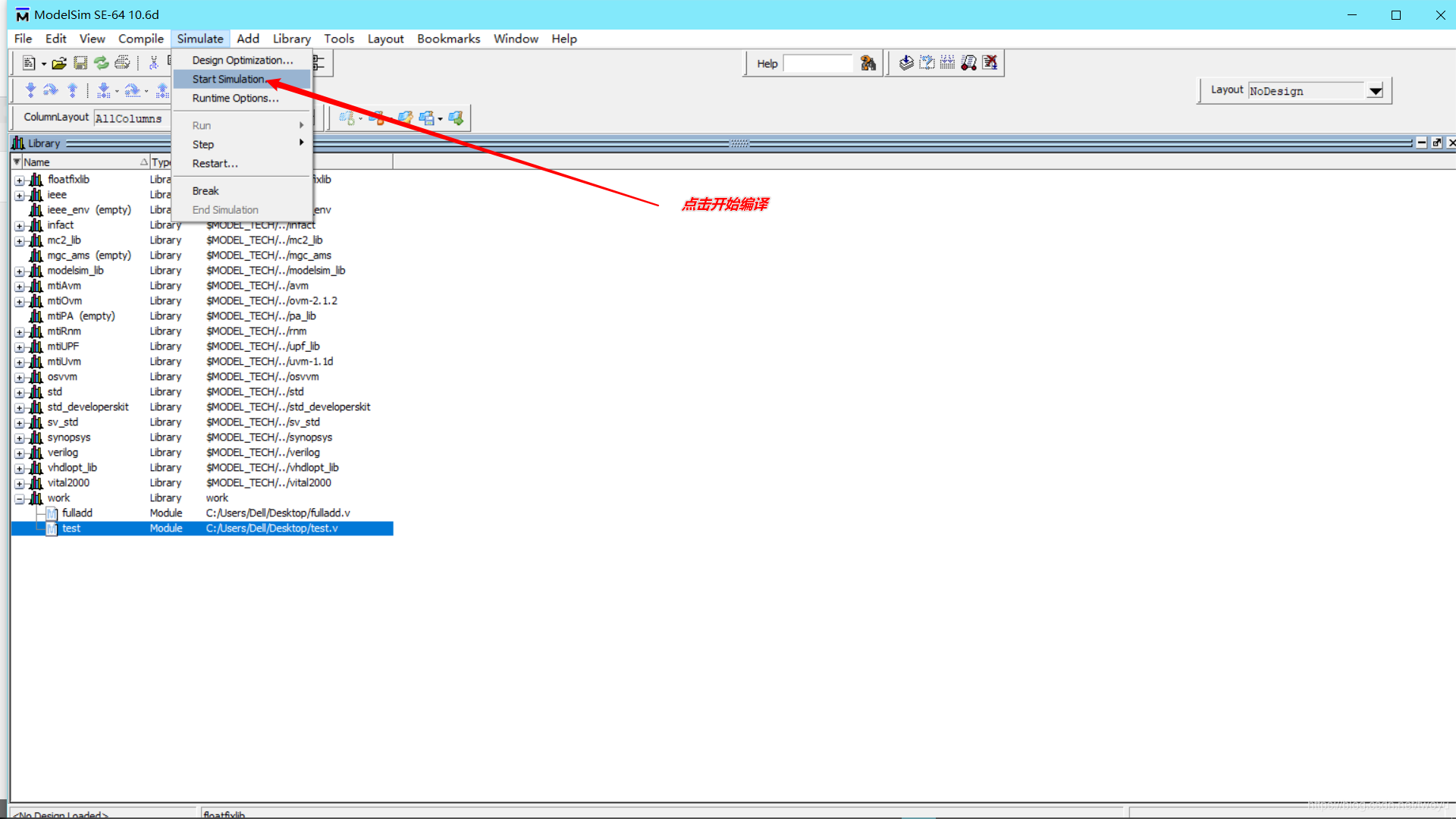Click the New file toolbar icon
1456x819 pixels.
(x=29, y=63)
